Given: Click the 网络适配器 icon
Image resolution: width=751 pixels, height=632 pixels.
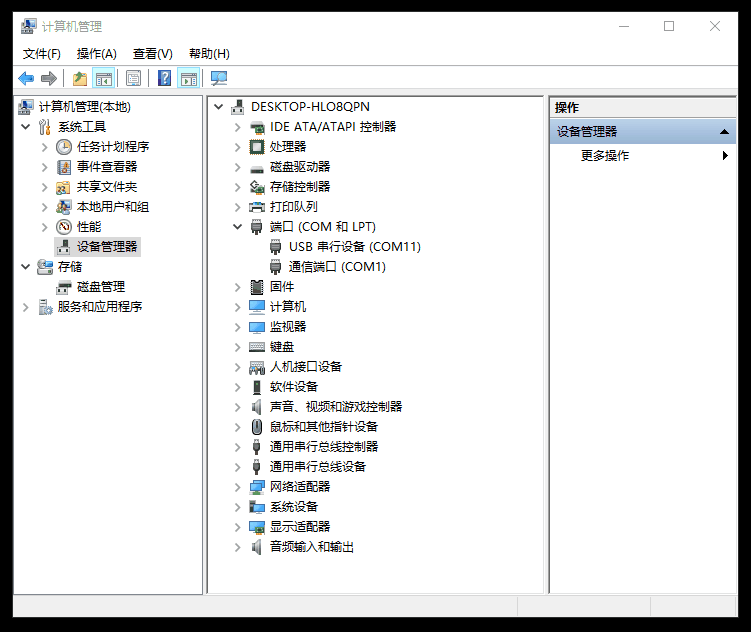Looking at the screenshot, I should click(257, 487).
